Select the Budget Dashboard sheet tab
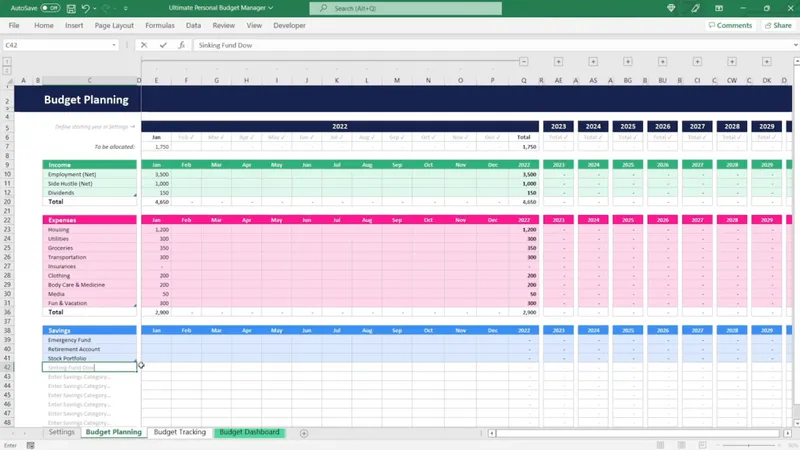 [x=249, y=432]
